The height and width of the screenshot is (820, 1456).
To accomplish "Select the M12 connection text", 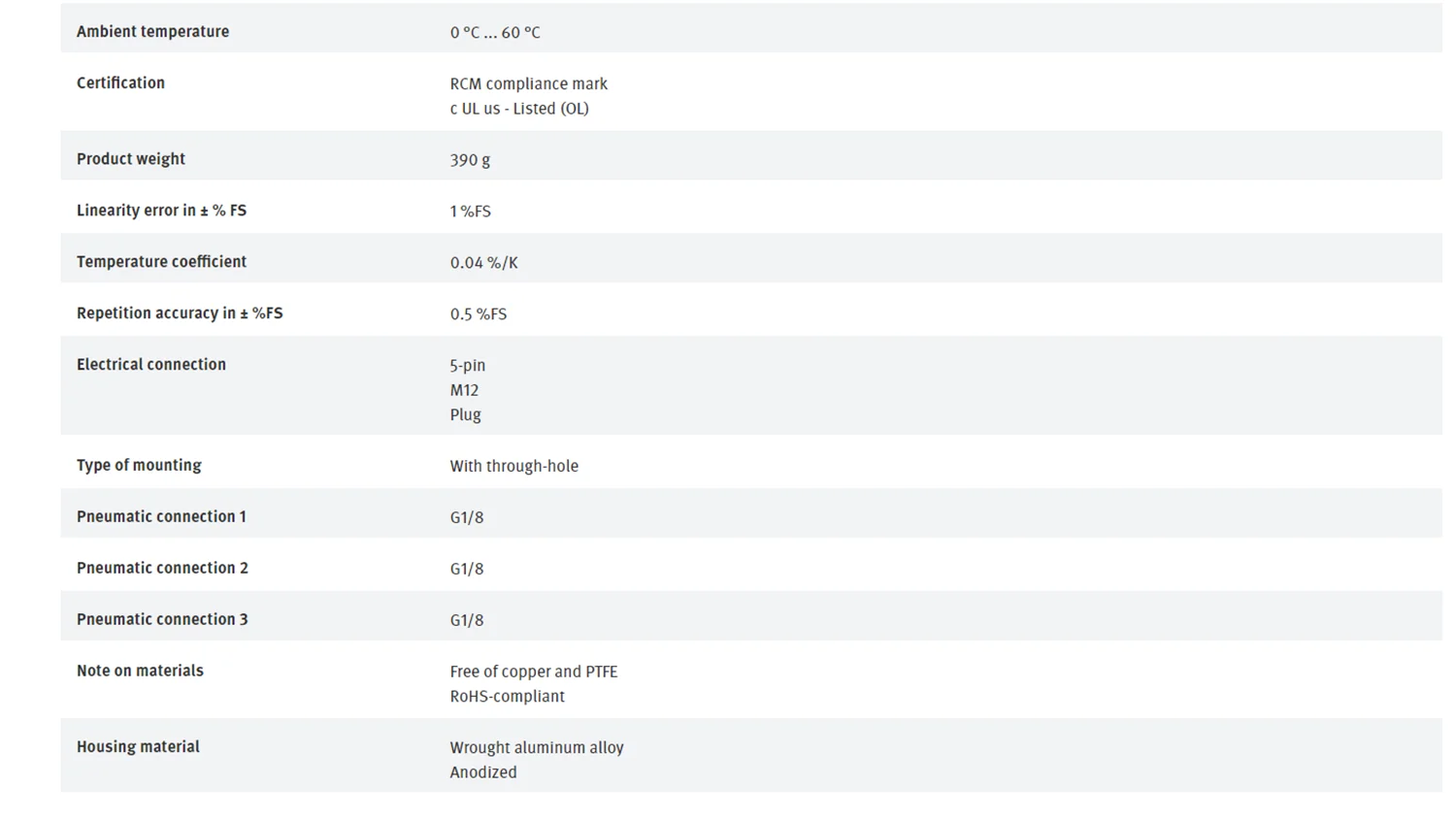I will 464,390.
